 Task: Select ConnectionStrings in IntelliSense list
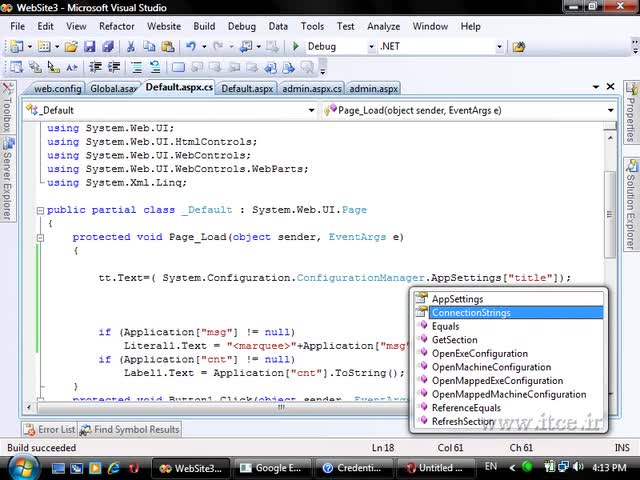click(x=470, y=313)
